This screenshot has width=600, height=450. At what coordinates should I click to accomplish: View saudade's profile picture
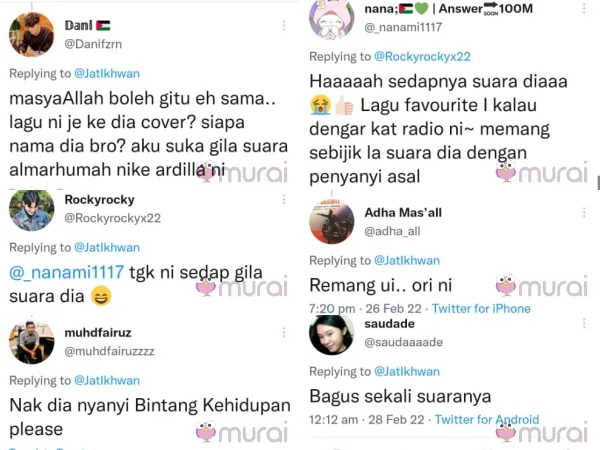click(x=332, y=335)
